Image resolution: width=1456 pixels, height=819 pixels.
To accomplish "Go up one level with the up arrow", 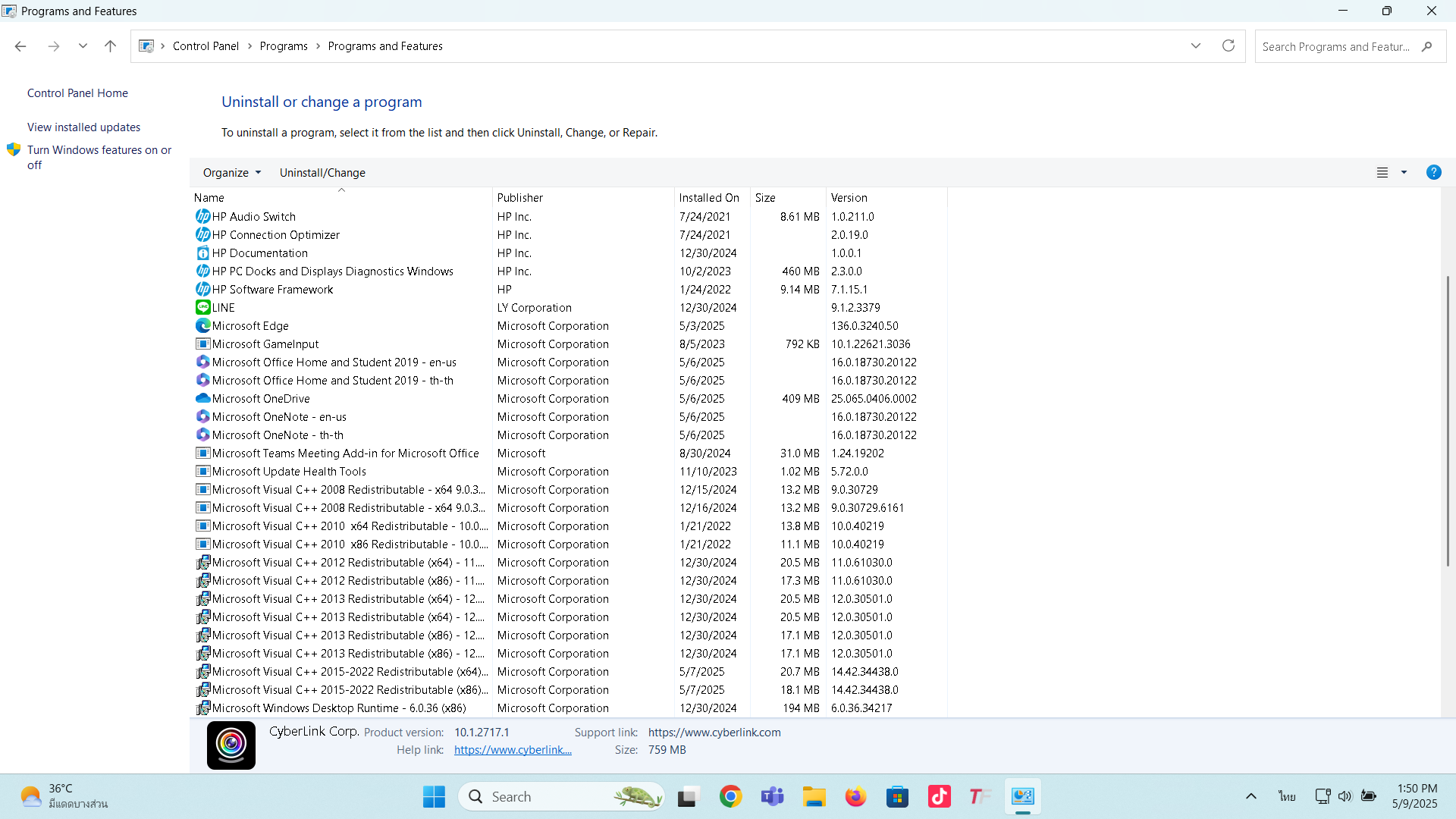I will (x=110, y=46).
